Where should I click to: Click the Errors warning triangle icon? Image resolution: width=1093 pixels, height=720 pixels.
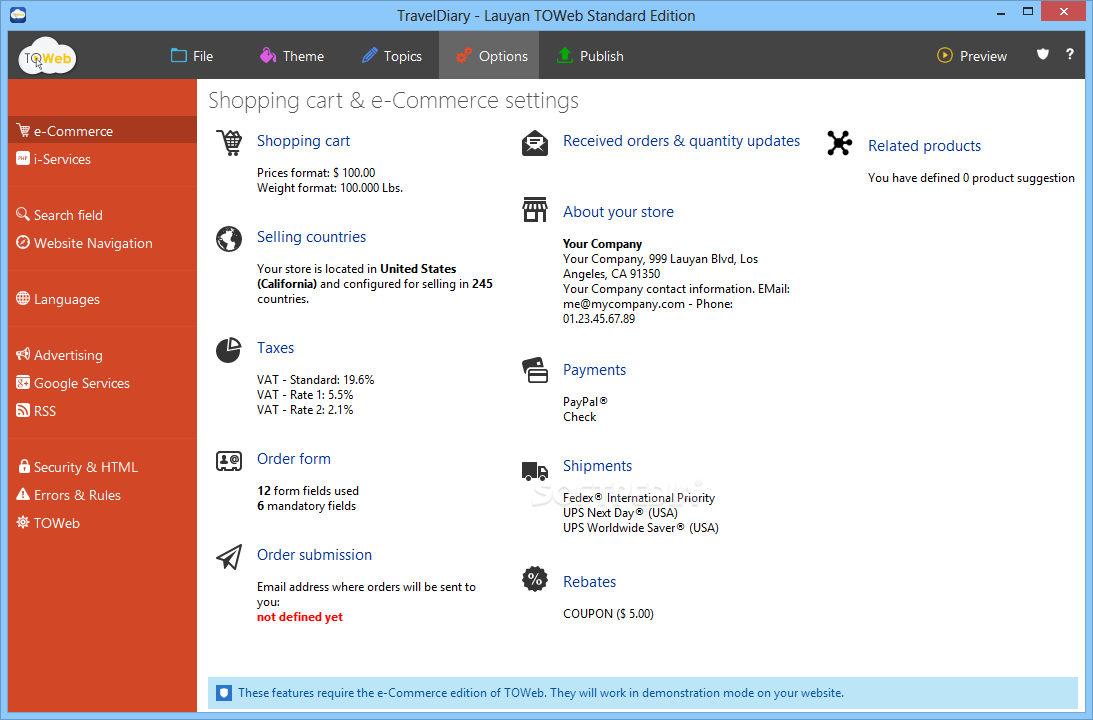click(x=23, y=494)
